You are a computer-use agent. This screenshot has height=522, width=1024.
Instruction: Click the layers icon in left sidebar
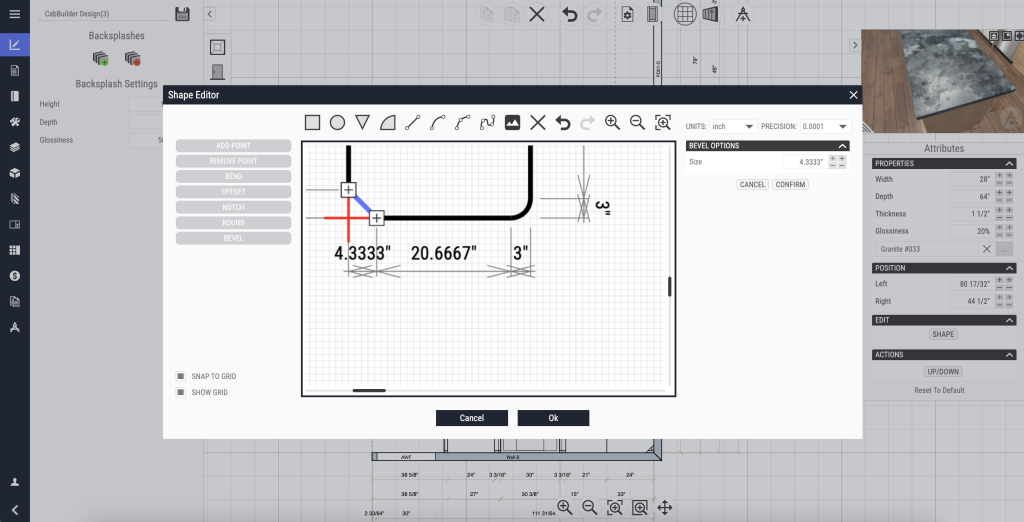click(14, 148)
